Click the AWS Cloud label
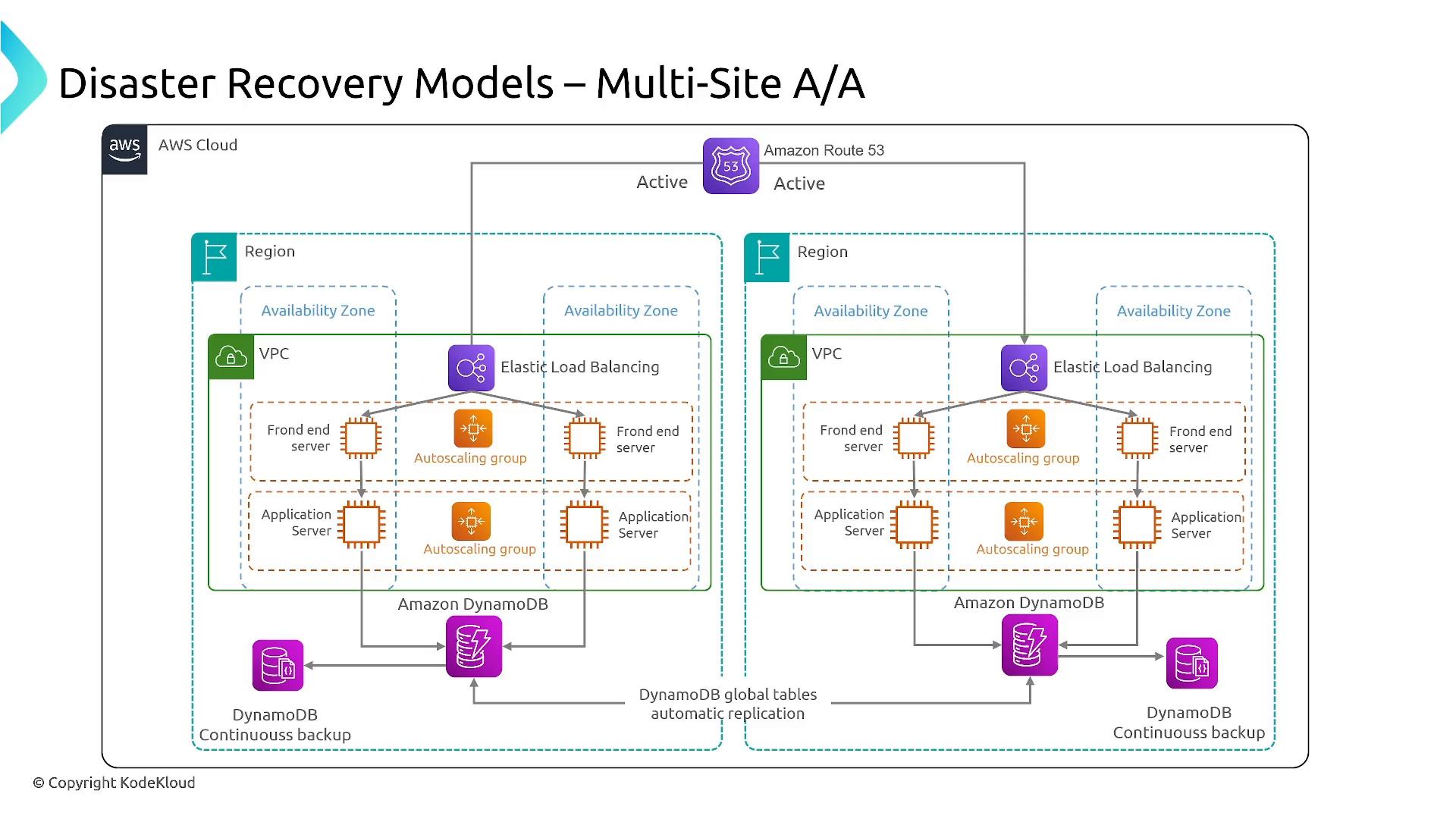The image size is (1456, 819). coord(198,145)
